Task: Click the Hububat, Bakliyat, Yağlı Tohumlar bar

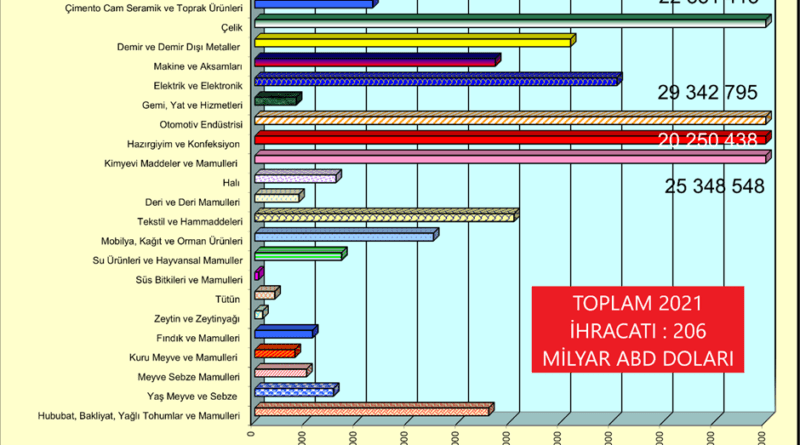Action: (373, 409)
